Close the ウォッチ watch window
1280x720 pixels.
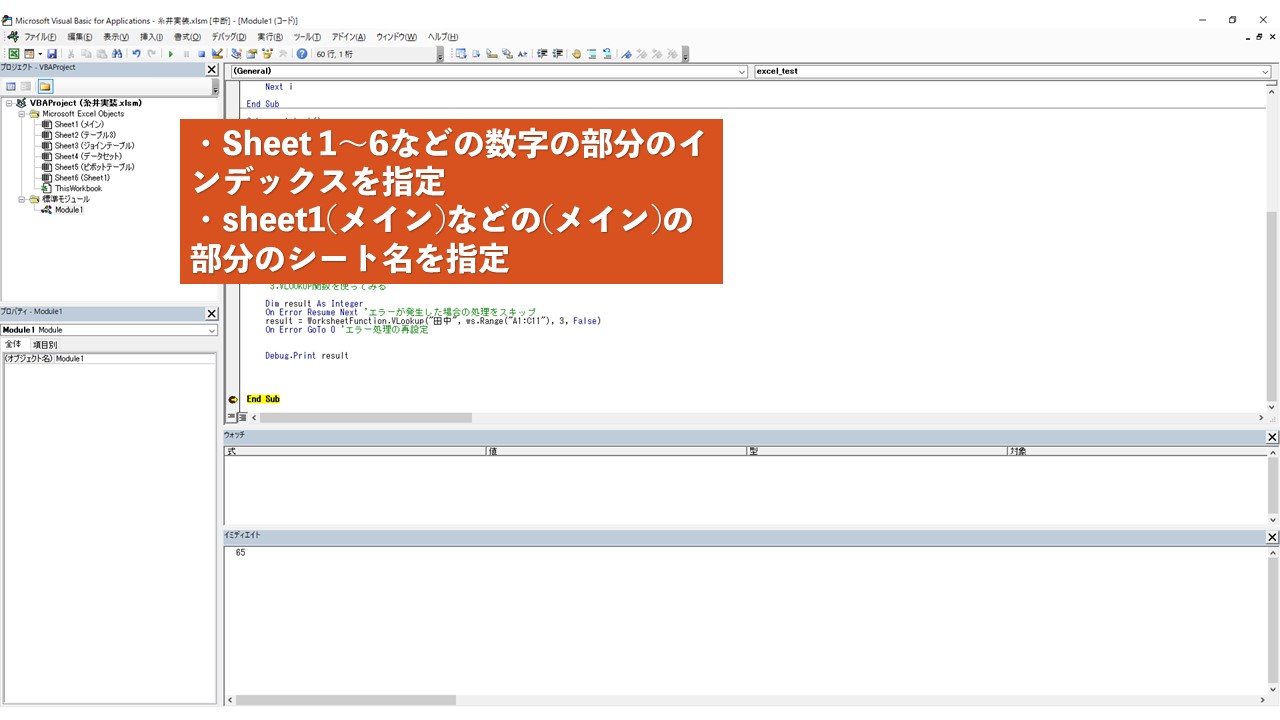click(1272, 438)
